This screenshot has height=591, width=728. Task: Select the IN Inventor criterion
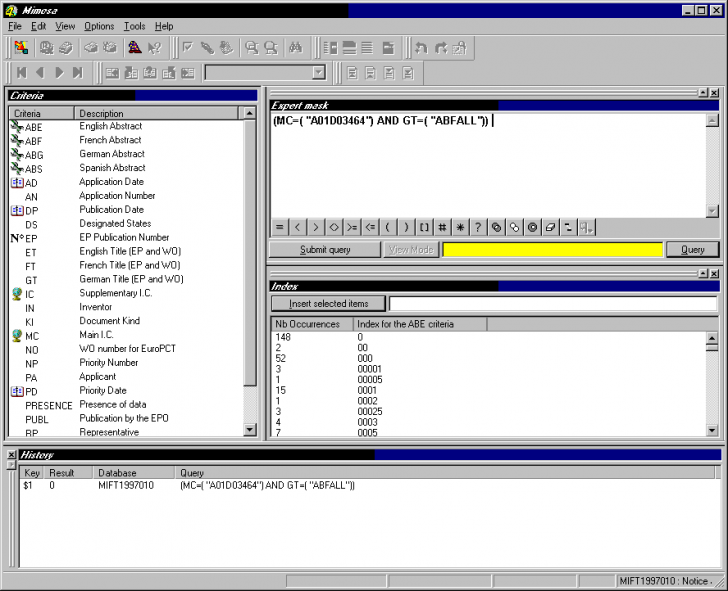tap(125, 307)
